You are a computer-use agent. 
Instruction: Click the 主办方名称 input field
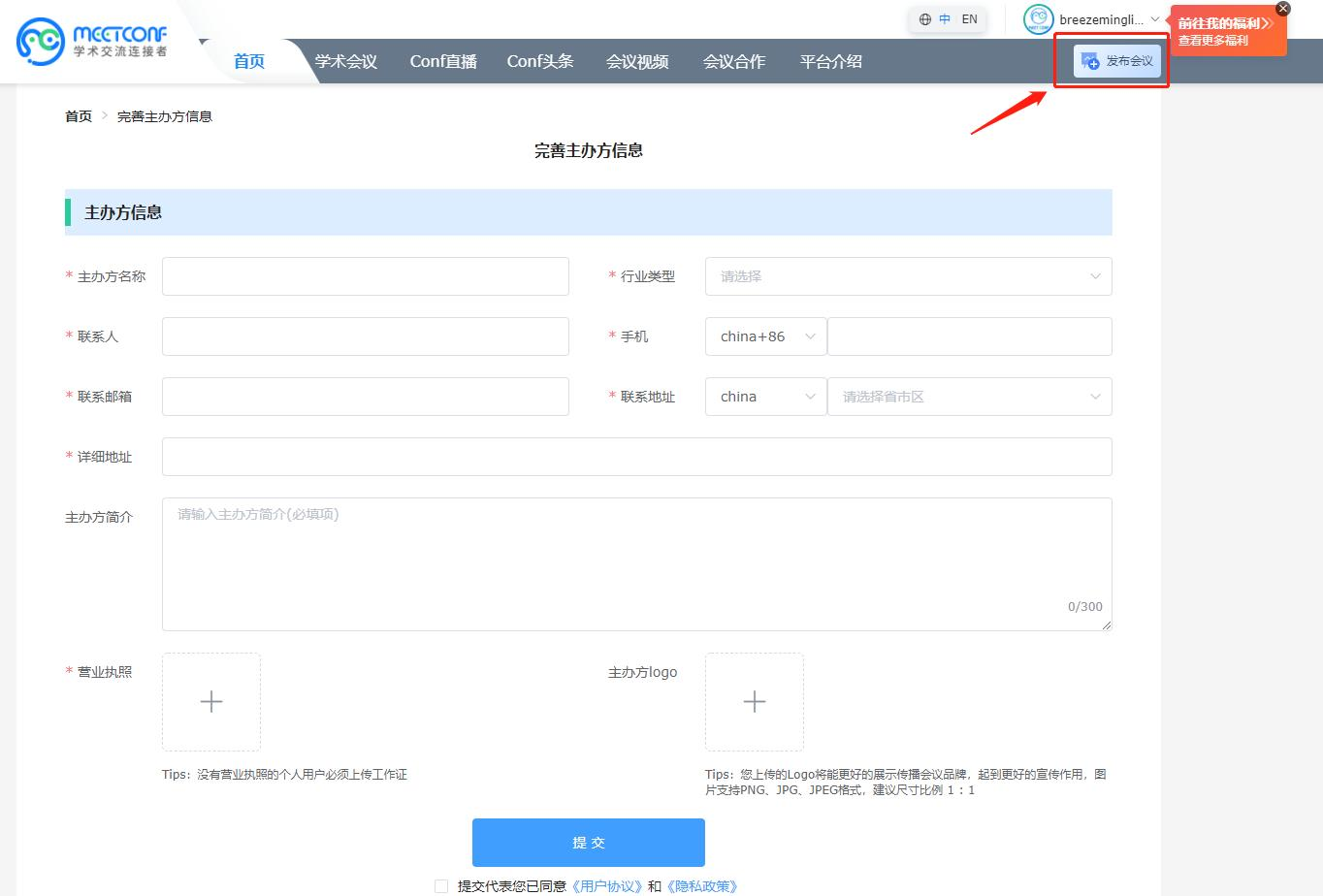365,276
